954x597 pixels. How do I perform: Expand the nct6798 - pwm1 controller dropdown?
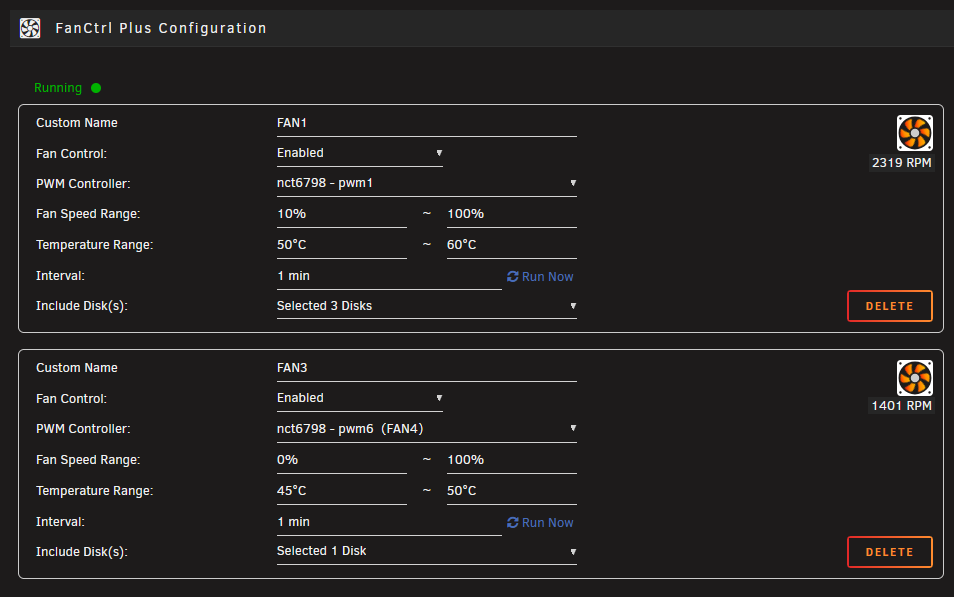427,183
